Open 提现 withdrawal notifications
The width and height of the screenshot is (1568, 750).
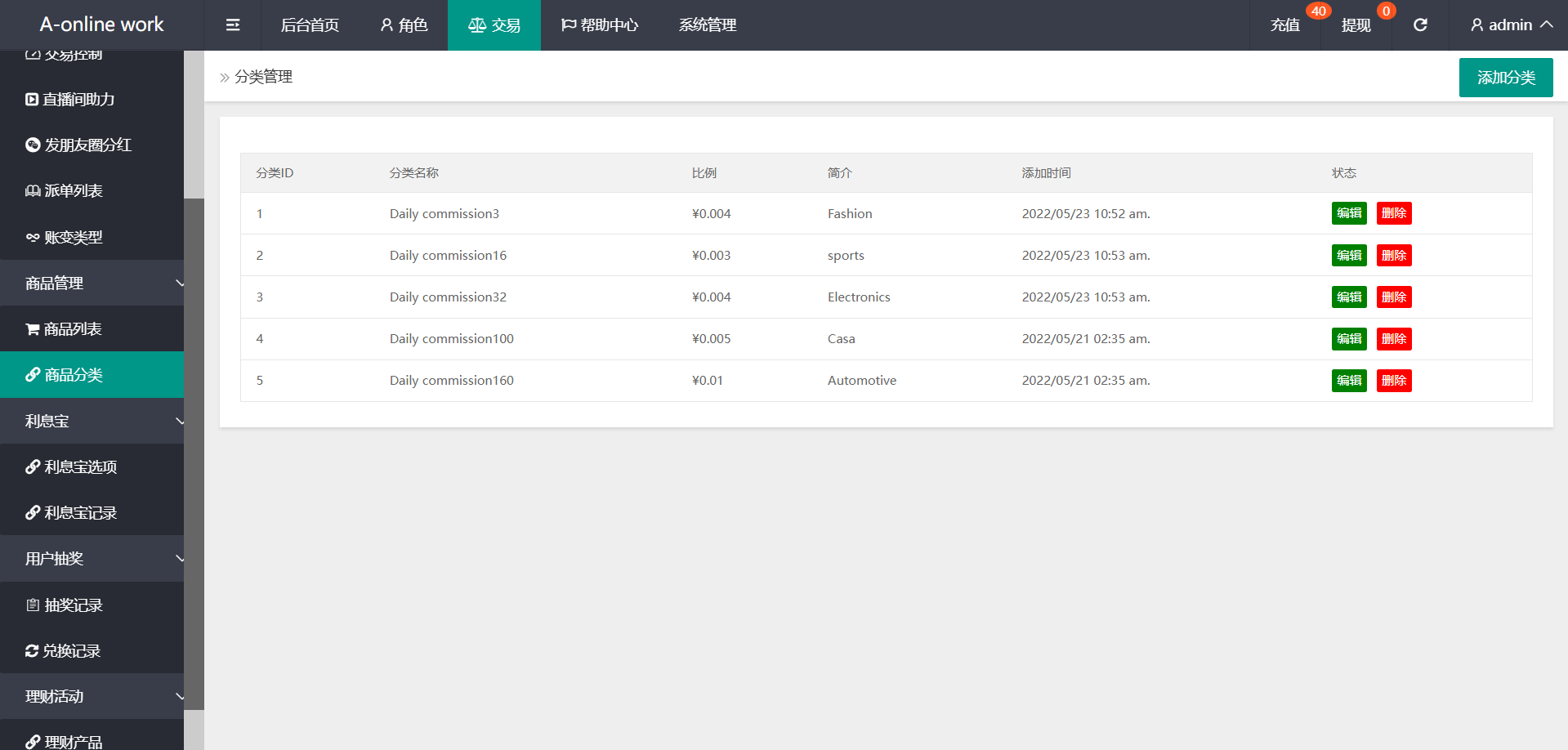coord(1356,25)
